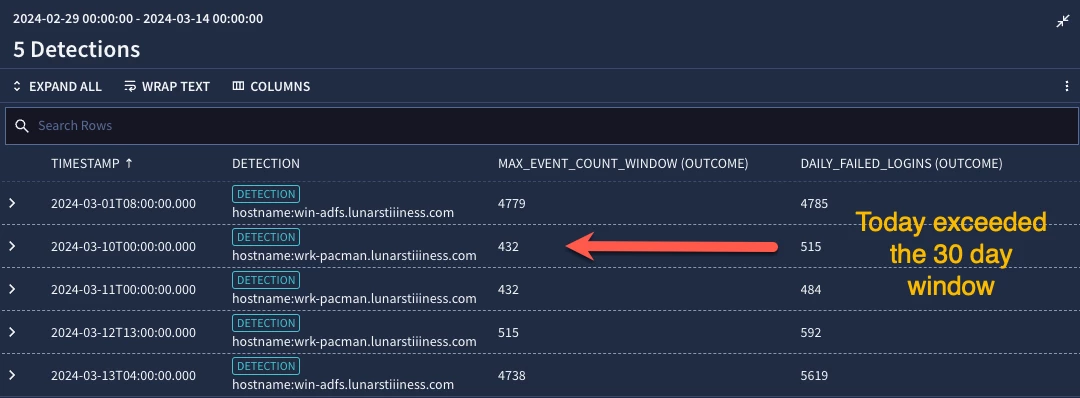Click MAX_EVENT_COUNT_WINDOW (OUTCOME) column header
The image size is (1080, 398).
(623, 164)
